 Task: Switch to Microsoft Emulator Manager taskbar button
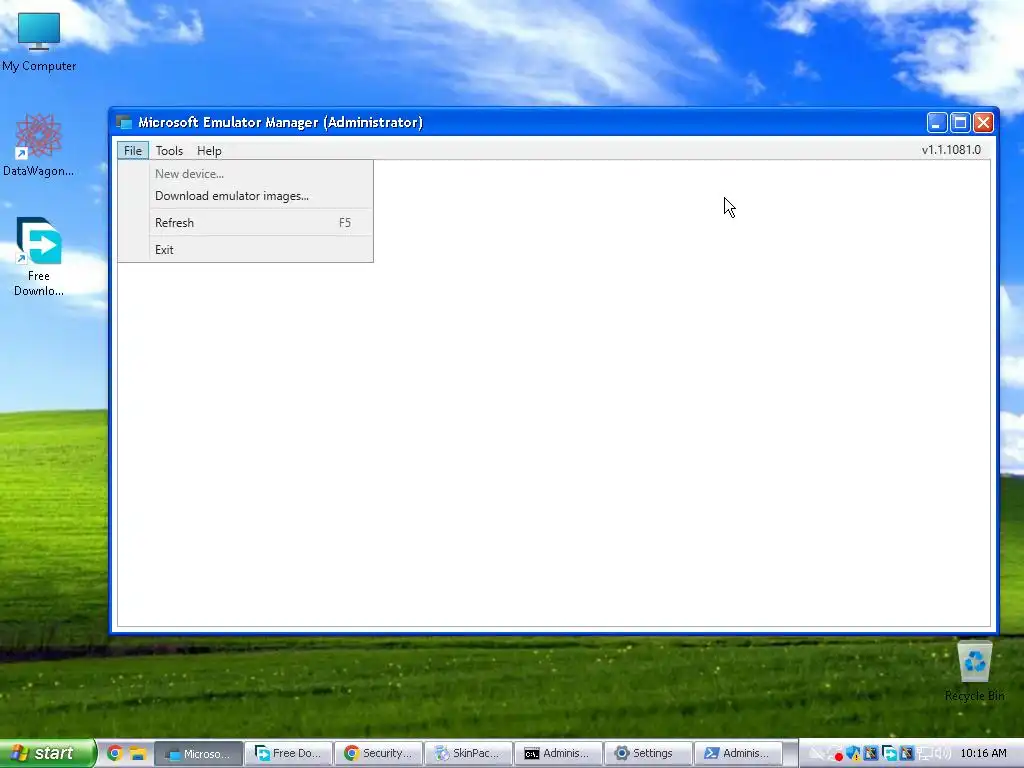coord(199,754)
